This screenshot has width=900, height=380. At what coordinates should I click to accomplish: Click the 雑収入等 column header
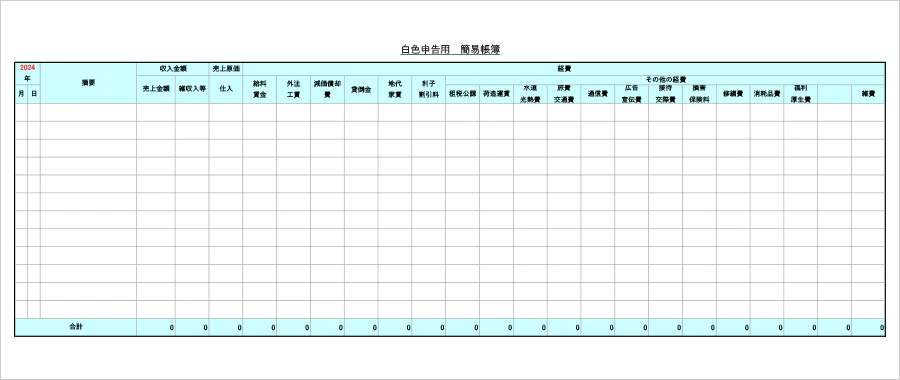coord(192,89)
